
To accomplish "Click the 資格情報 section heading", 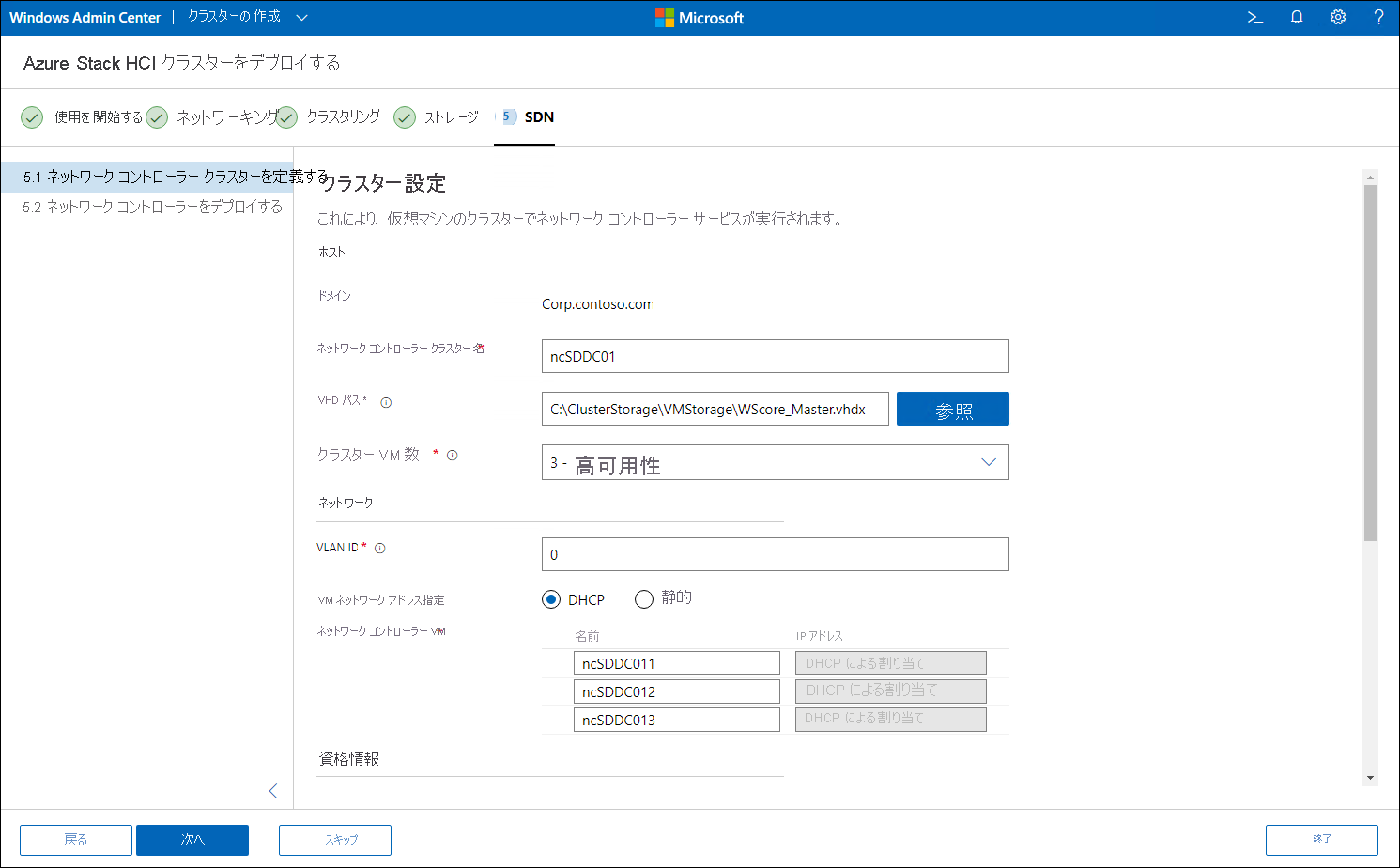I will click(349, 758).
